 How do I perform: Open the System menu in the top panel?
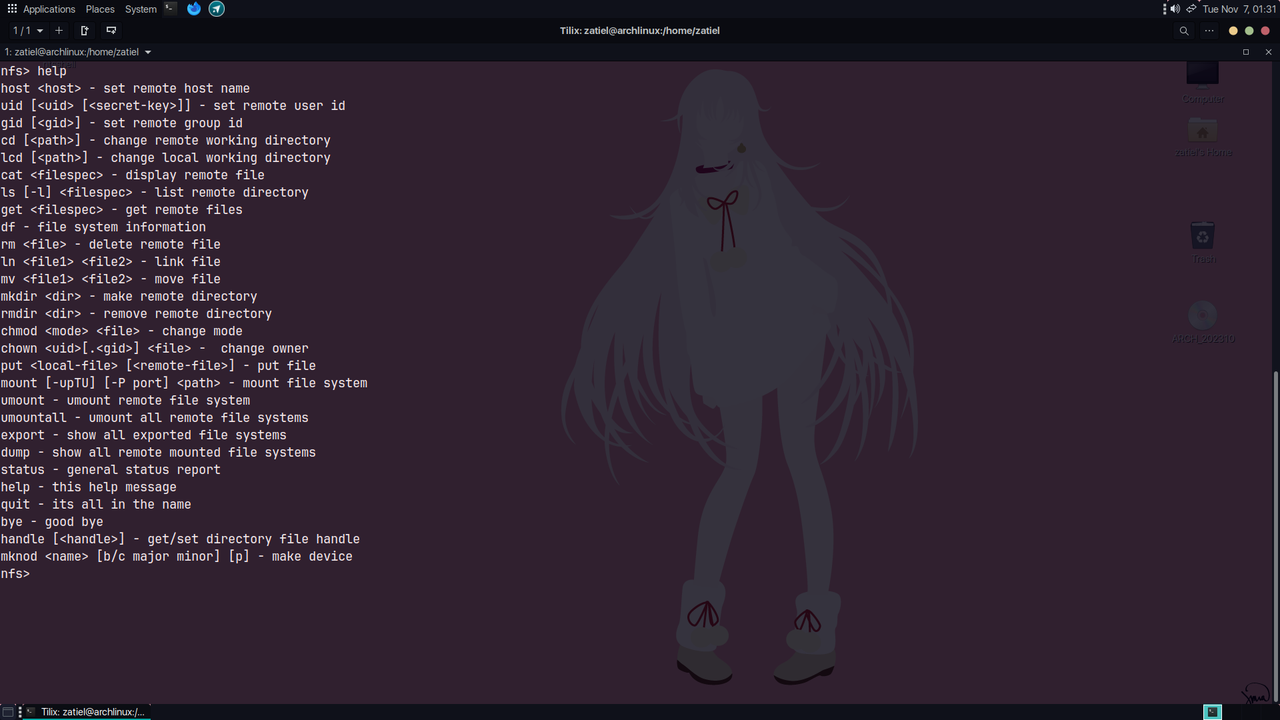[x=140, y=9]
